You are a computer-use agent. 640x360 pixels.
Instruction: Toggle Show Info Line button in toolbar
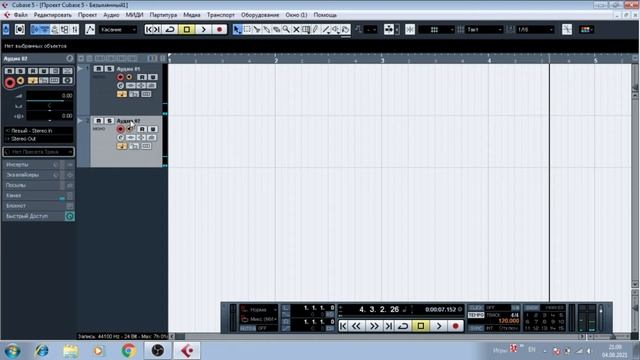44,29
